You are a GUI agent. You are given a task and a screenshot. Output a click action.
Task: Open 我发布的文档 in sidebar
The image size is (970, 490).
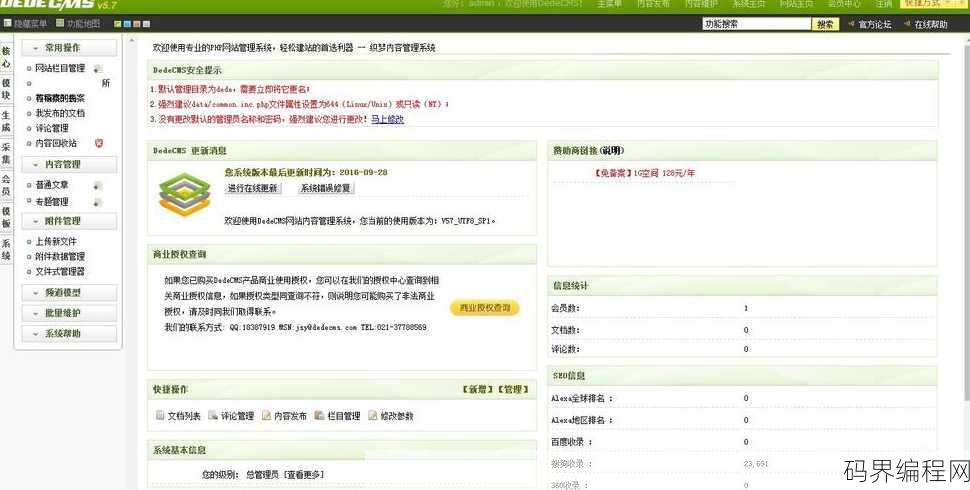60,113
